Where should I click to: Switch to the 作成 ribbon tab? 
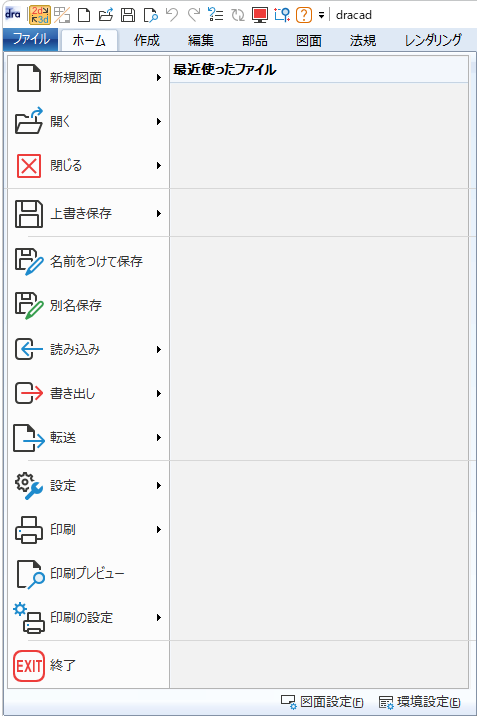pyautogui.click(x=147, y=41)
